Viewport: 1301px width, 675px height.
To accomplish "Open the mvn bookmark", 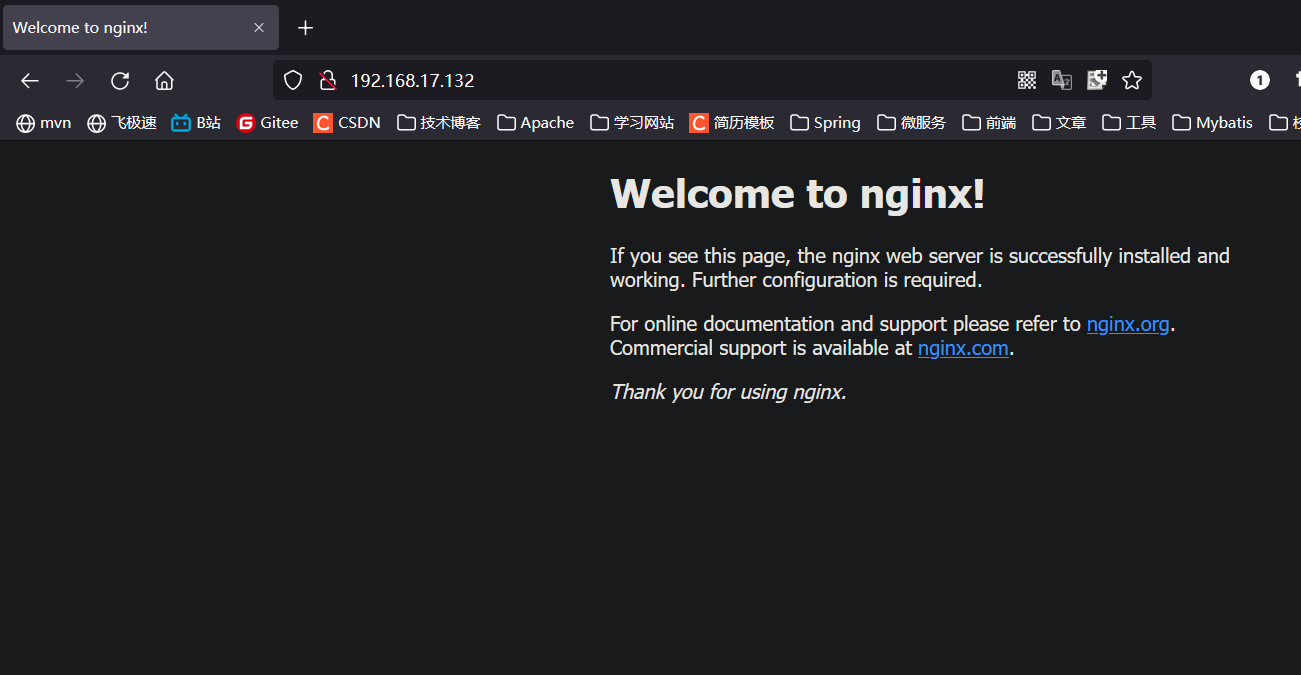I will point(44,123).
